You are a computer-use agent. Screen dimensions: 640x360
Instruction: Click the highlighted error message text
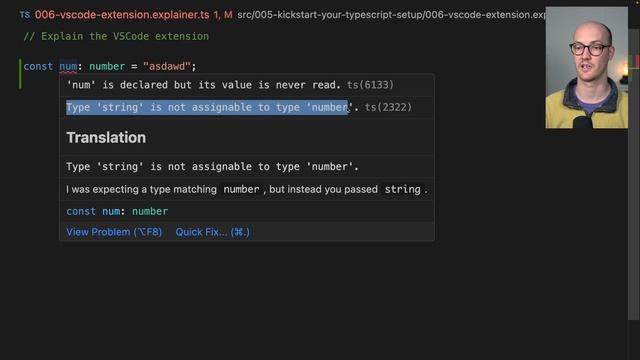coord(207,107)
